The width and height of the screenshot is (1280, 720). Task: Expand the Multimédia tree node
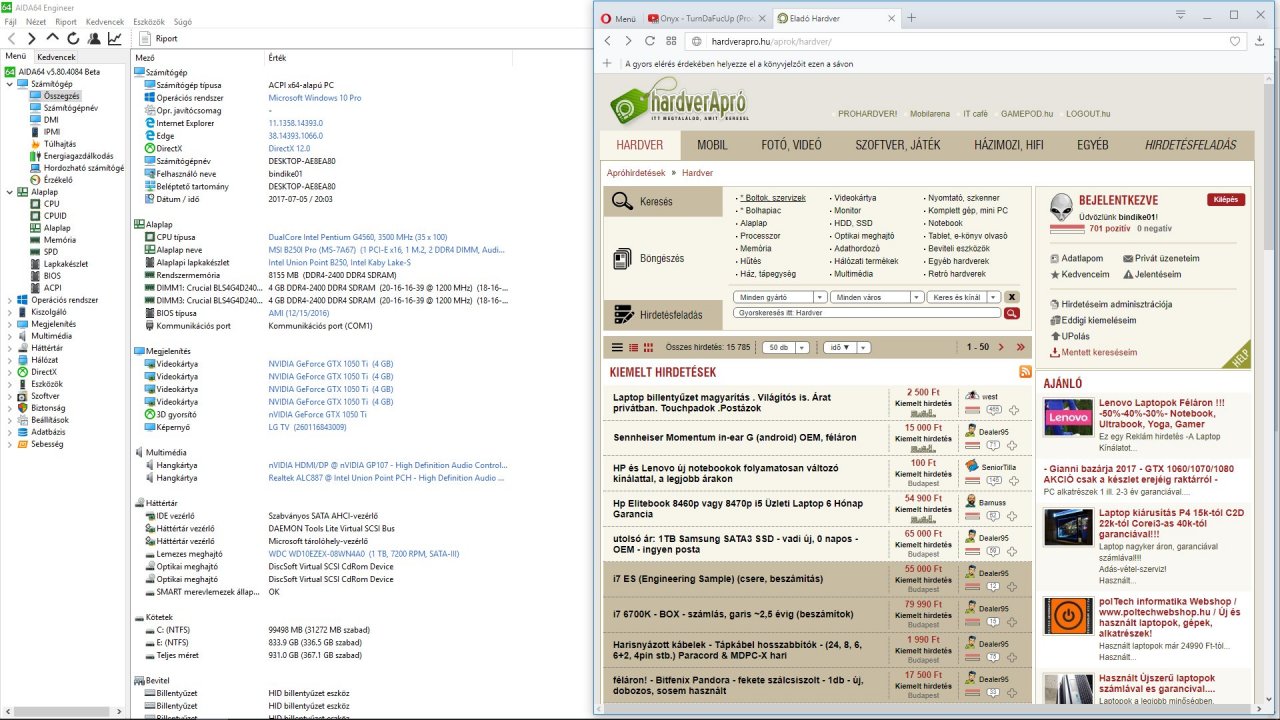tap(9, 336)
